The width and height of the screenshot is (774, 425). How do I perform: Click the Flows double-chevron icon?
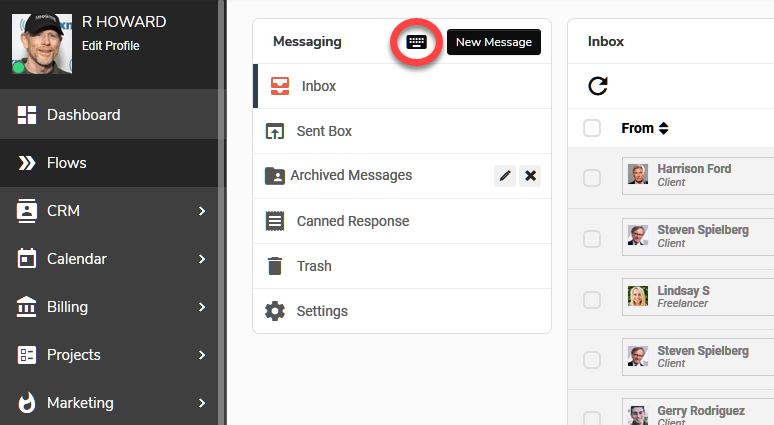coord(27,163)
